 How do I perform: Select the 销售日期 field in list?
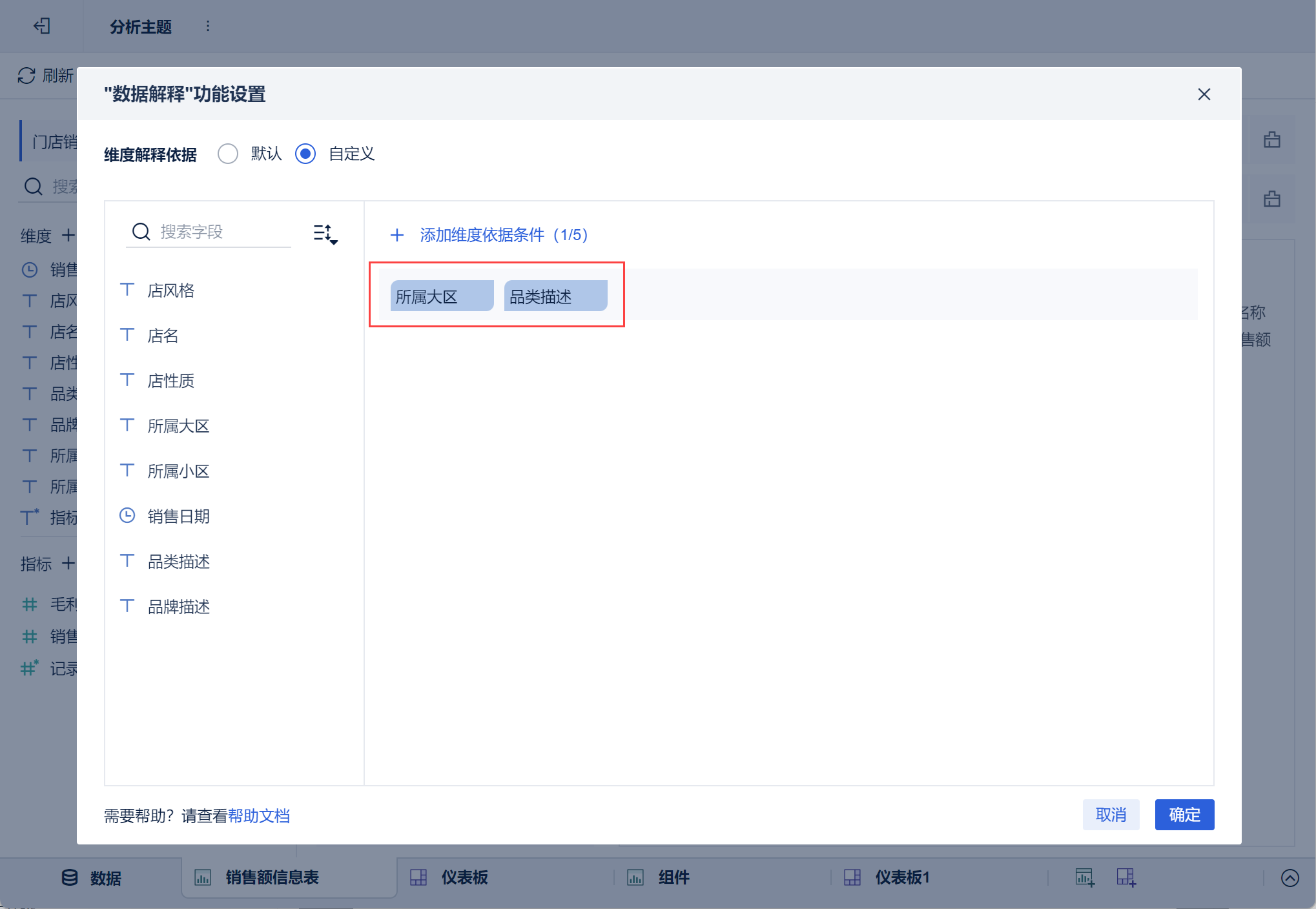coord(178,516)
